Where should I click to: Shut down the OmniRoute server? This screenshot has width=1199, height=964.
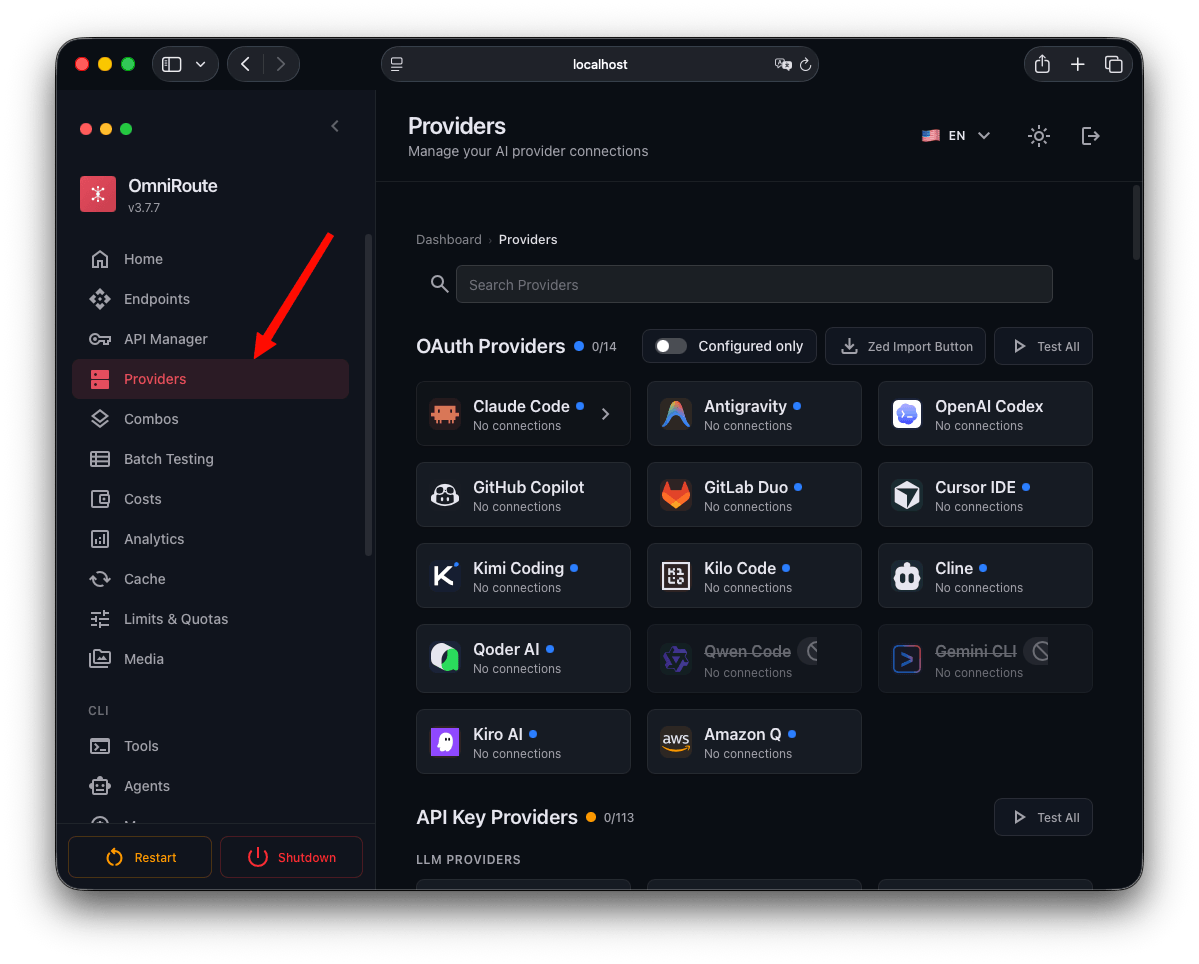point(291,857)
